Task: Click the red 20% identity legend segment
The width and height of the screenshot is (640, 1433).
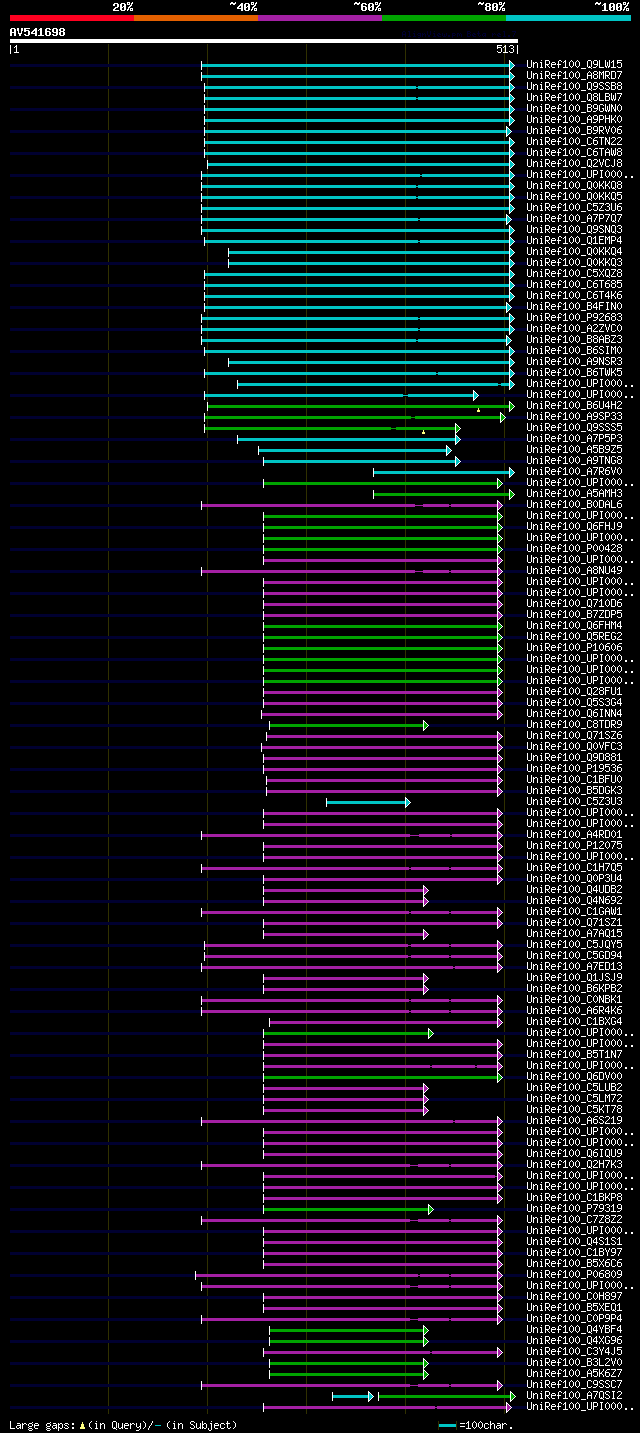Action: tap(71, 18)
